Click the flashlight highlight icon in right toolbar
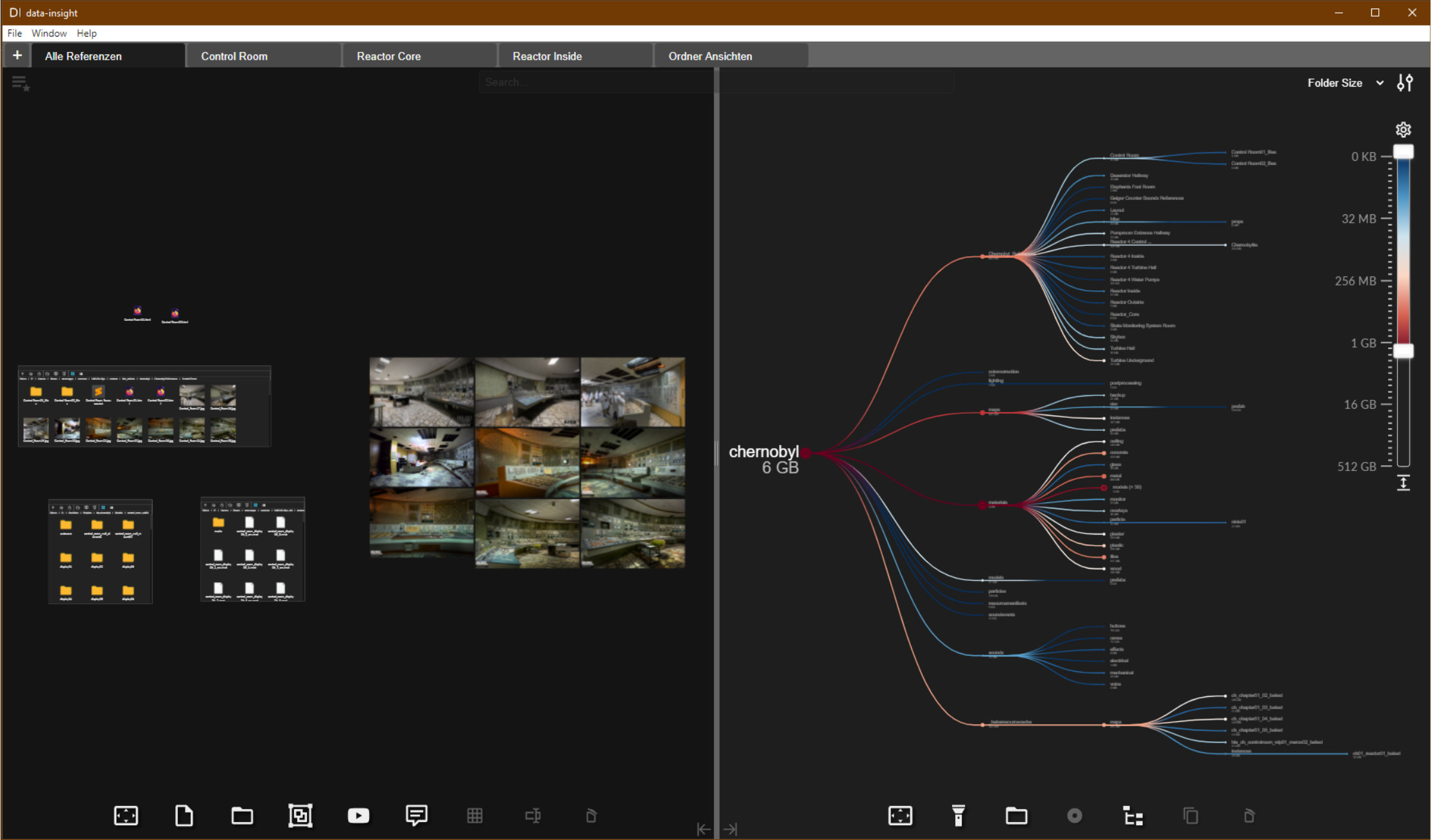 pyautogui.click(x=958, y=816)
